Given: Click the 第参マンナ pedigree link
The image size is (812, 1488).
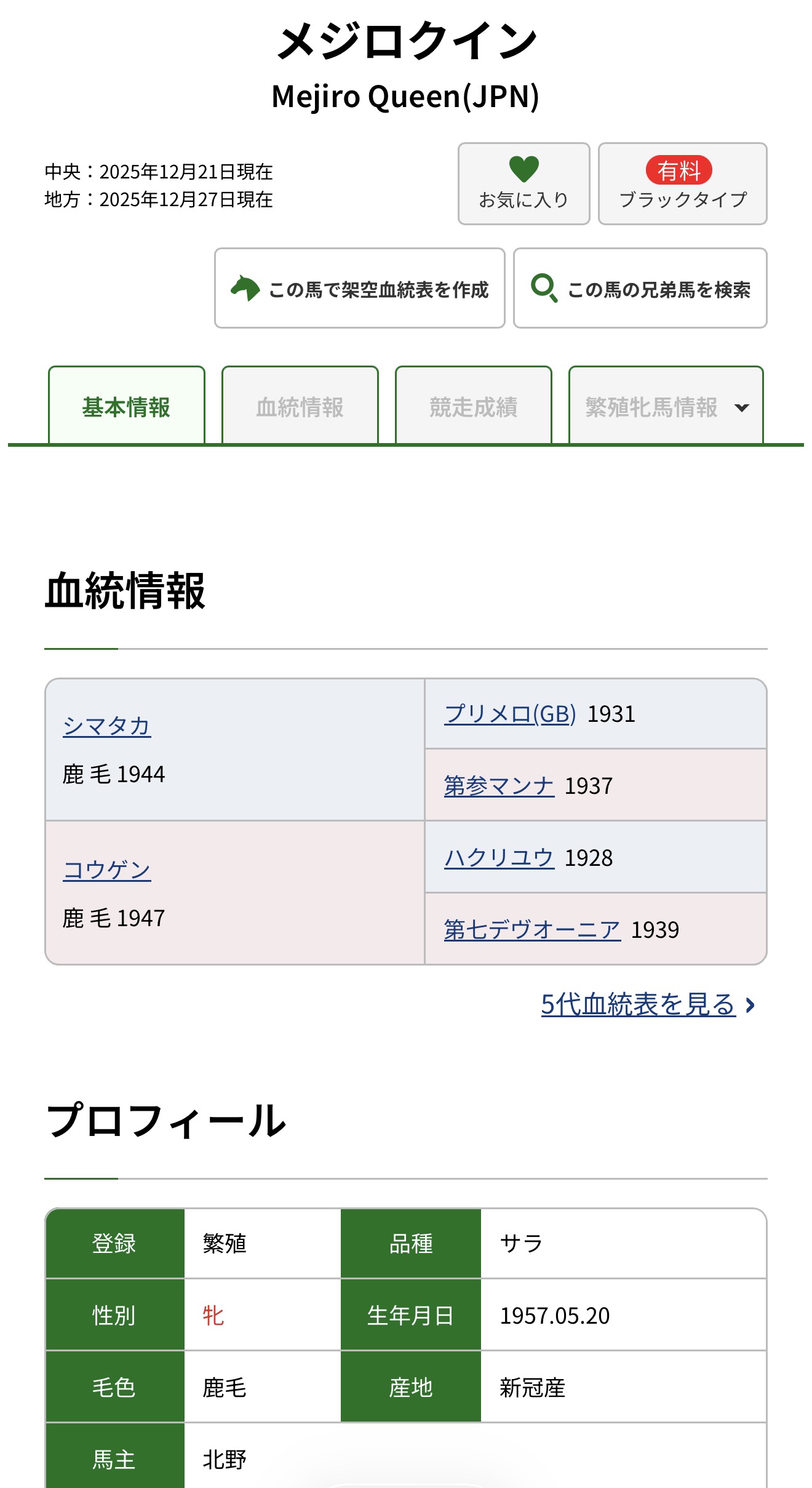Looking at the screenshot, I should 499,786.
